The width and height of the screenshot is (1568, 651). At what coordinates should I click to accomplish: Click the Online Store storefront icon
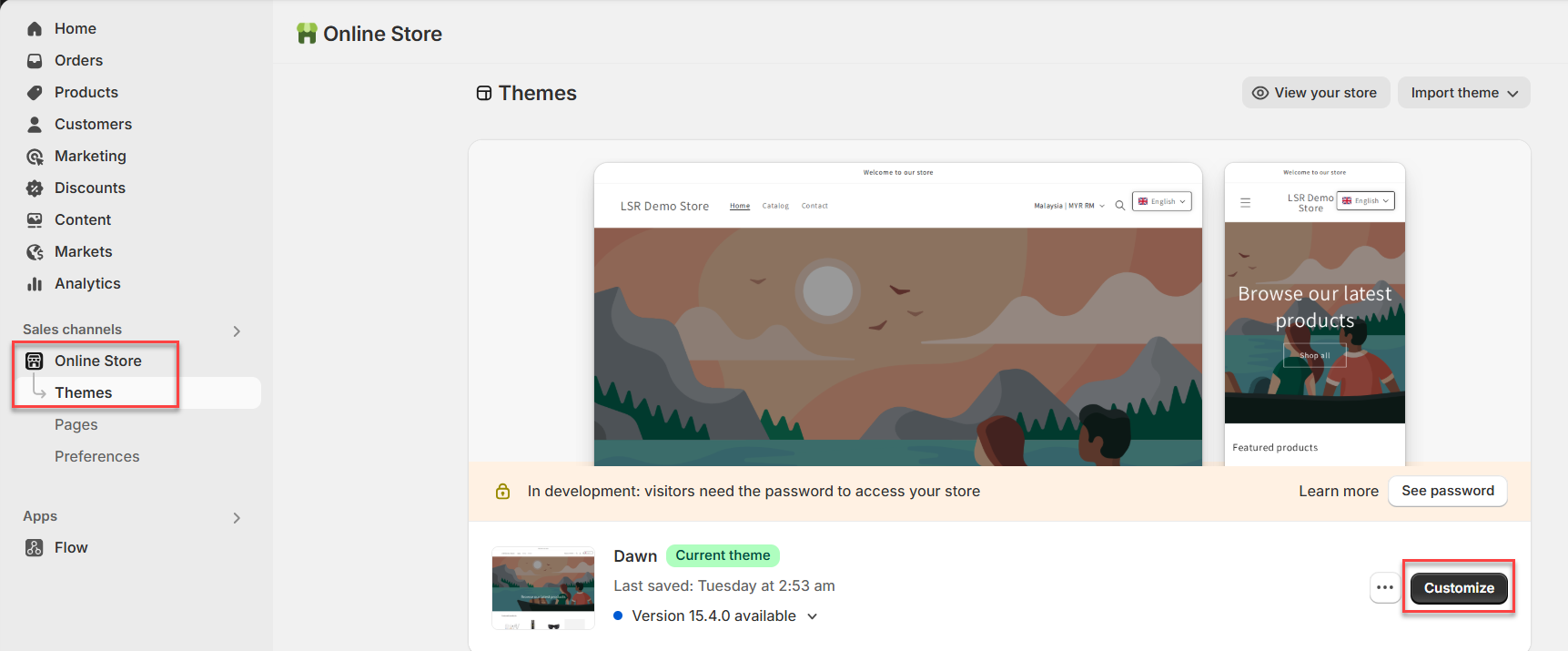pos(35,361)
